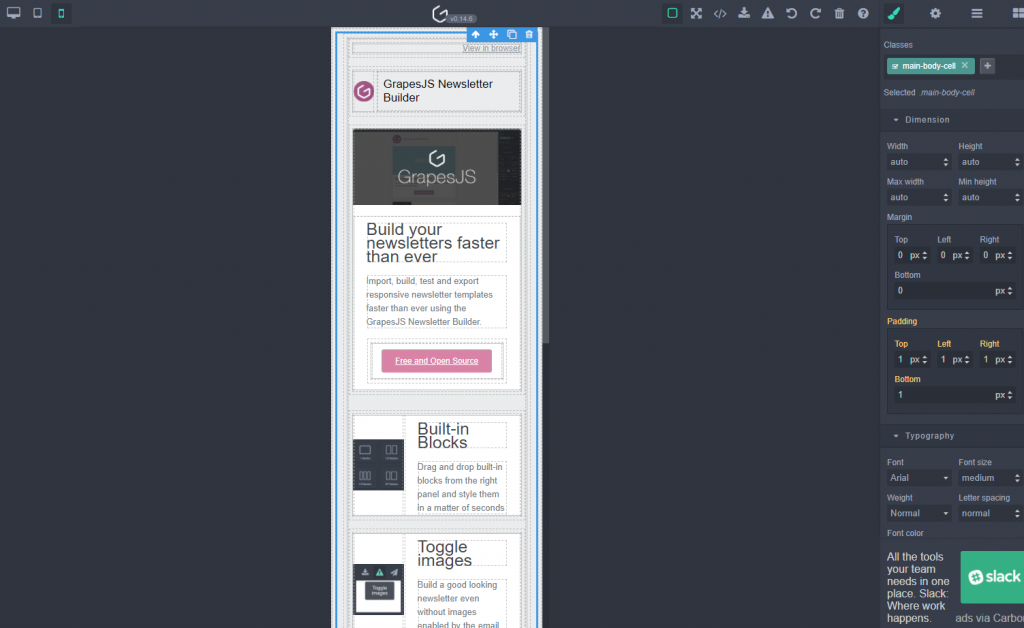Click the 'View in browser' link
Viewport: 1024px width, 628px height.
491,48
